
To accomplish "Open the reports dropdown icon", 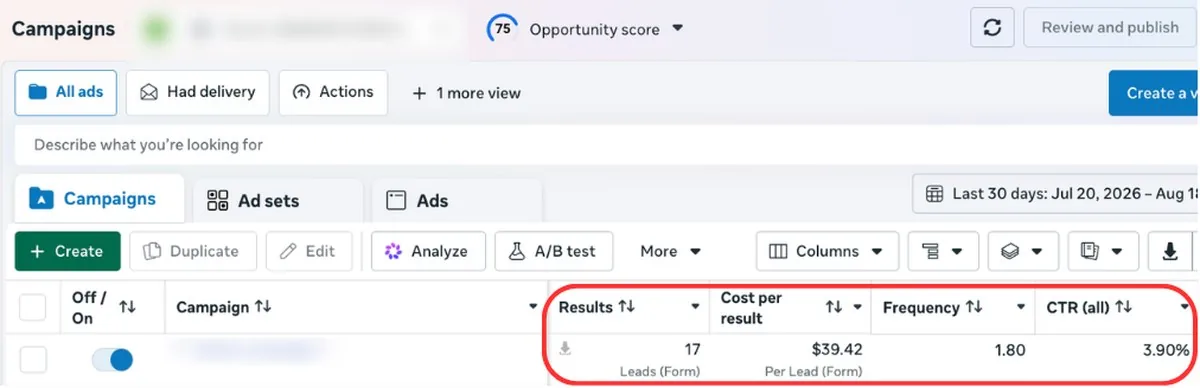I will [1103, 251].
